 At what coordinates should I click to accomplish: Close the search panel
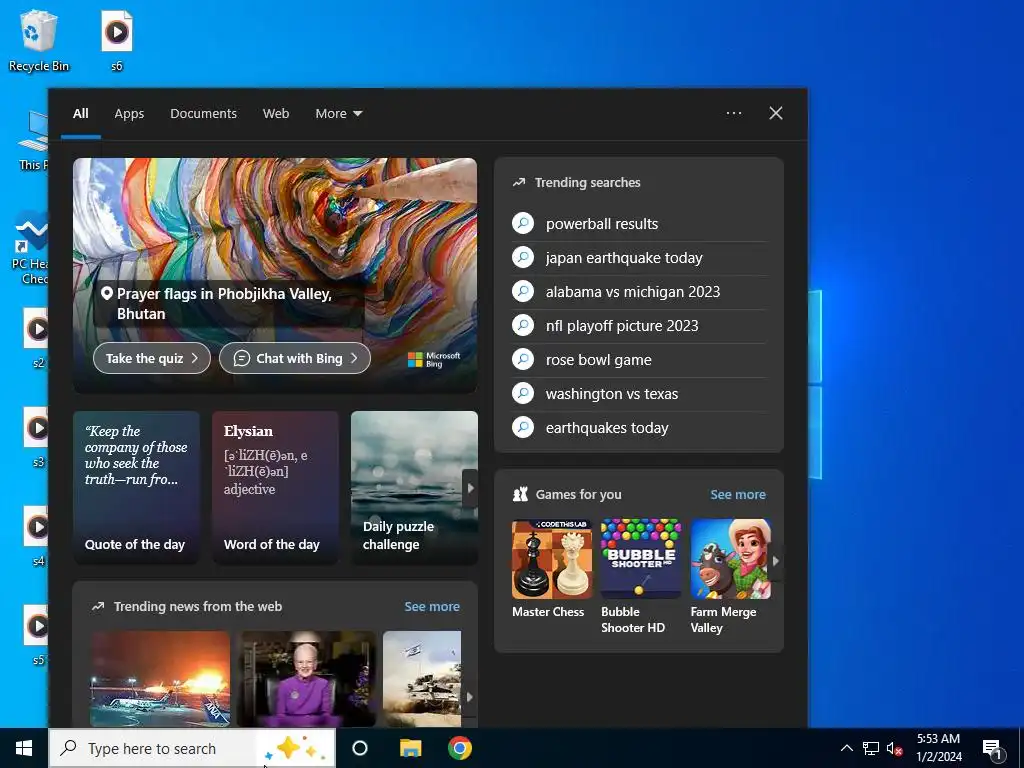(x=776, y=113)
